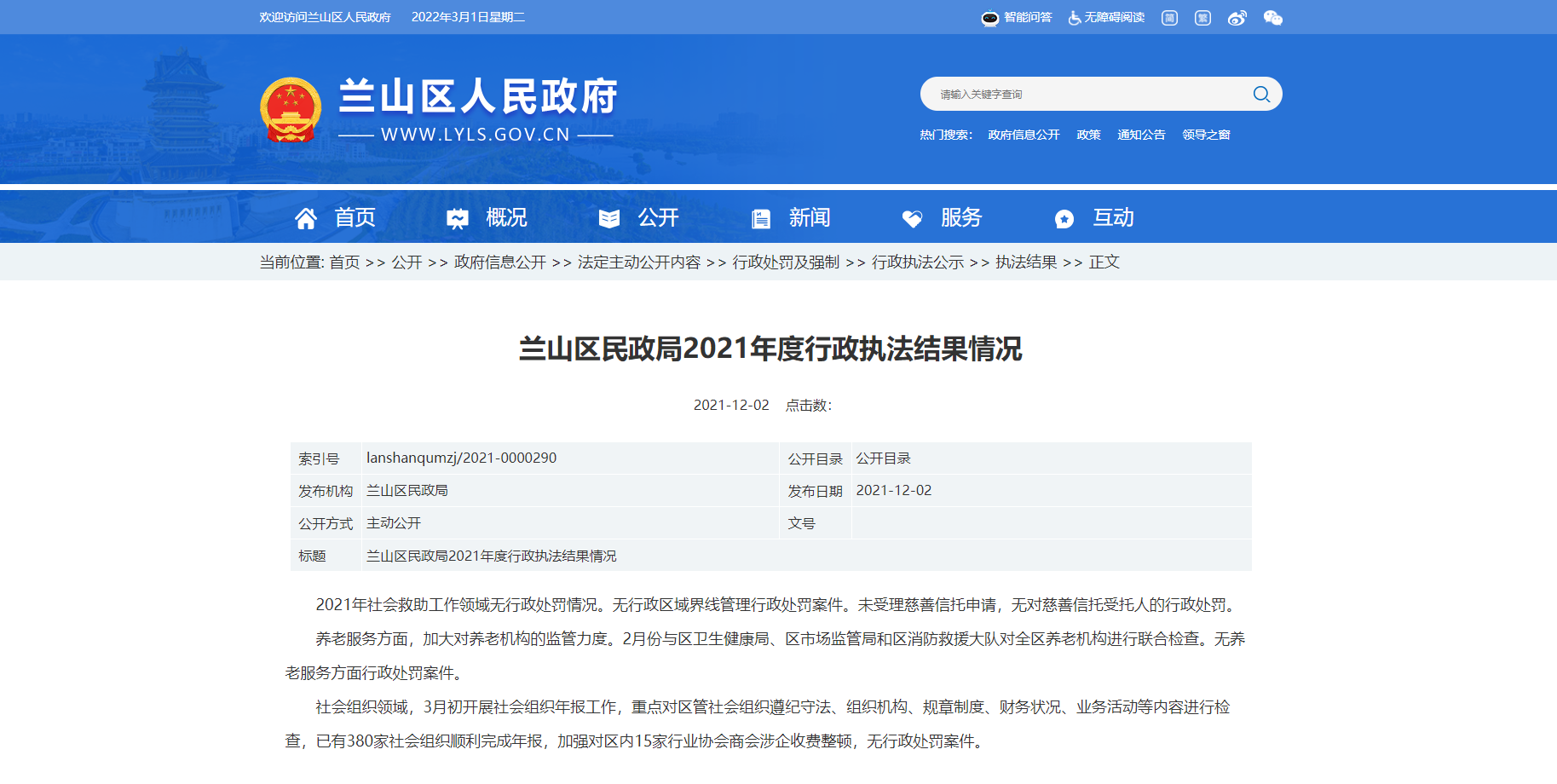The image size is (1557, 784).
Task: Click the 热门搜索 label
Action: click(x=946, y=135)
